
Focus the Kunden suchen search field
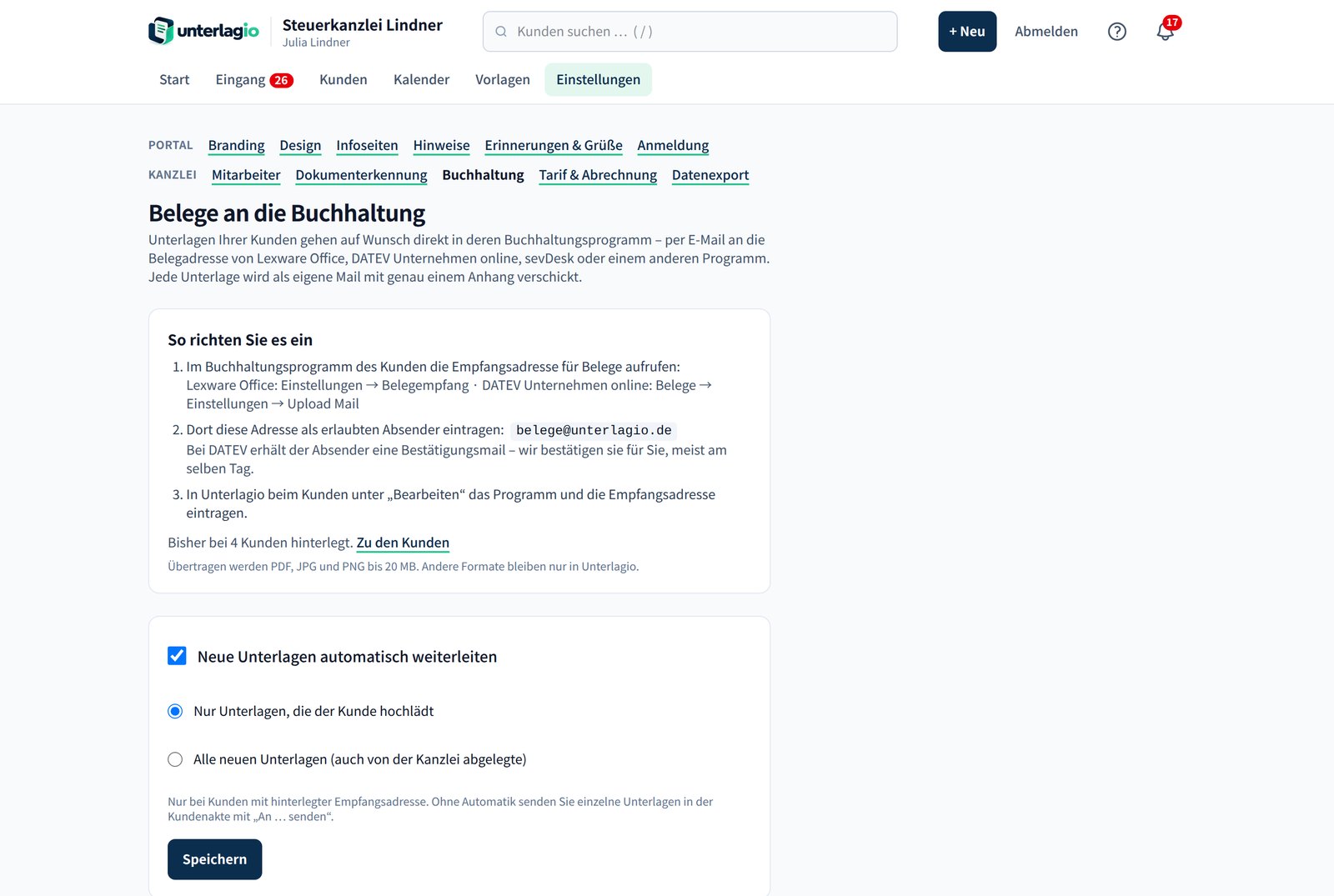tap(690, 32)
